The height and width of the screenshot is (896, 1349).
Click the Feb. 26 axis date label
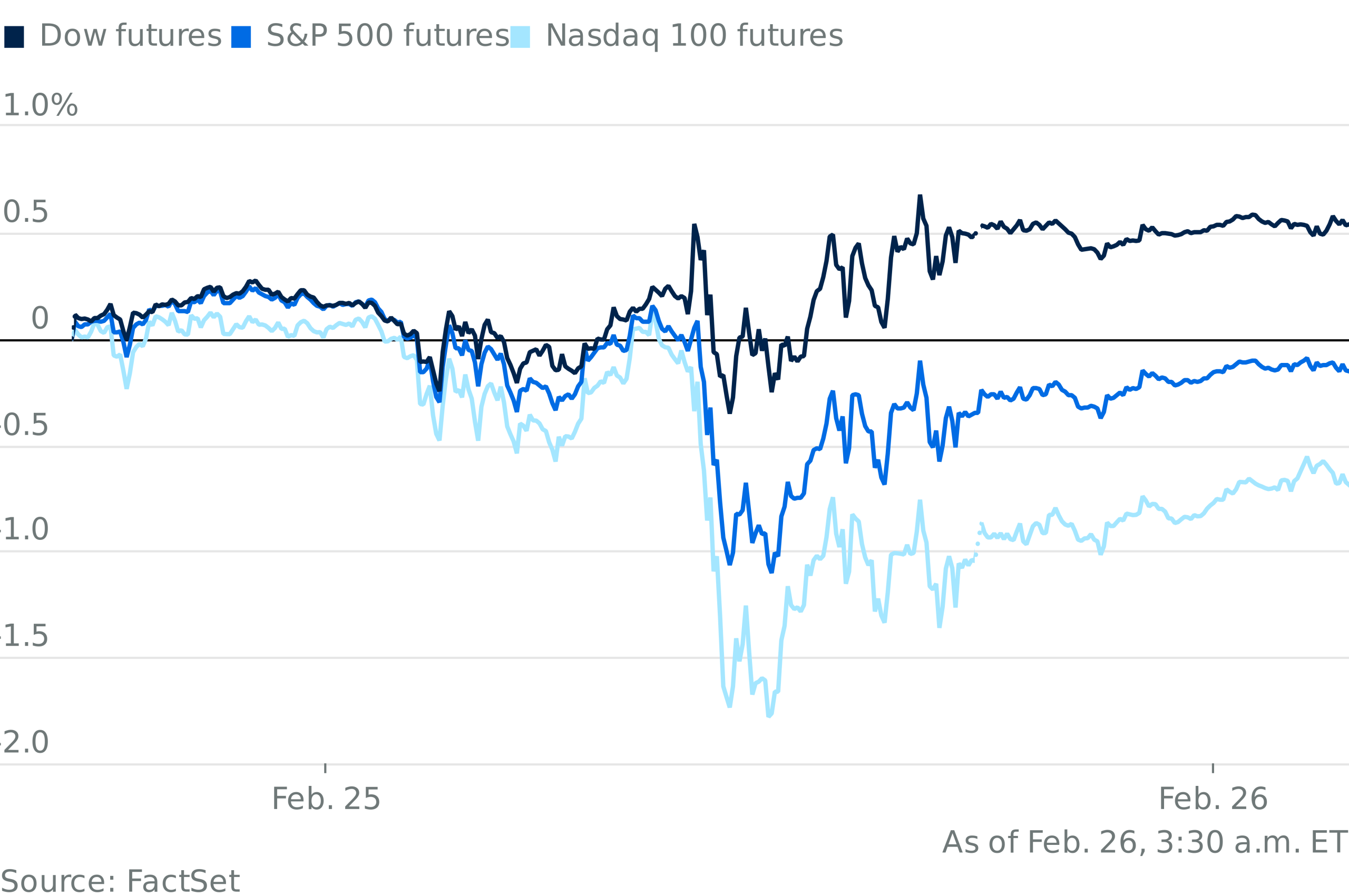(x=1213, y=799)
